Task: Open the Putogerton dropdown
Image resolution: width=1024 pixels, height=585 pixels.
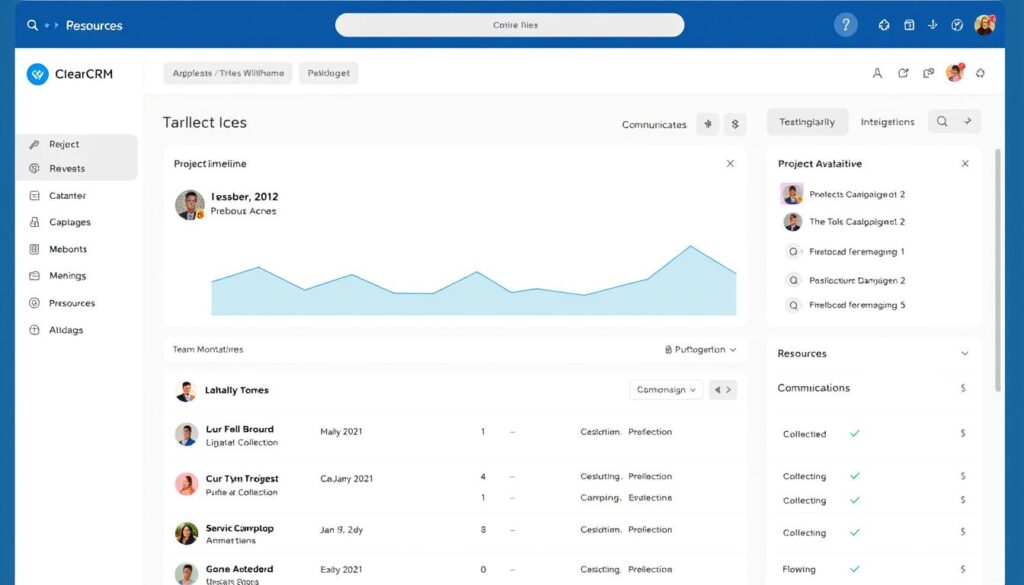Action: point(700,349)
